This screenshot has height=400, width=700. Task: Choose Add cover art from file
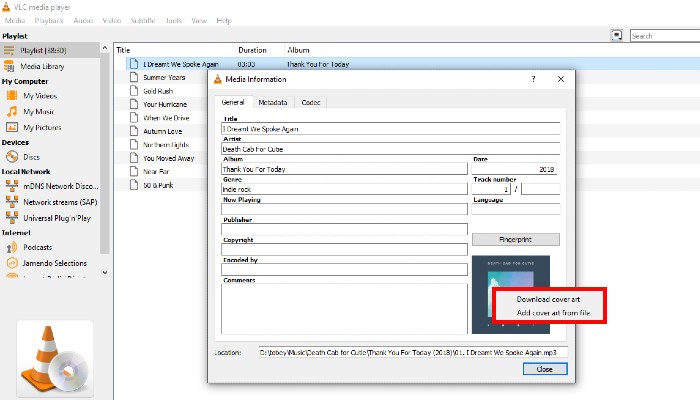[554, 313]
